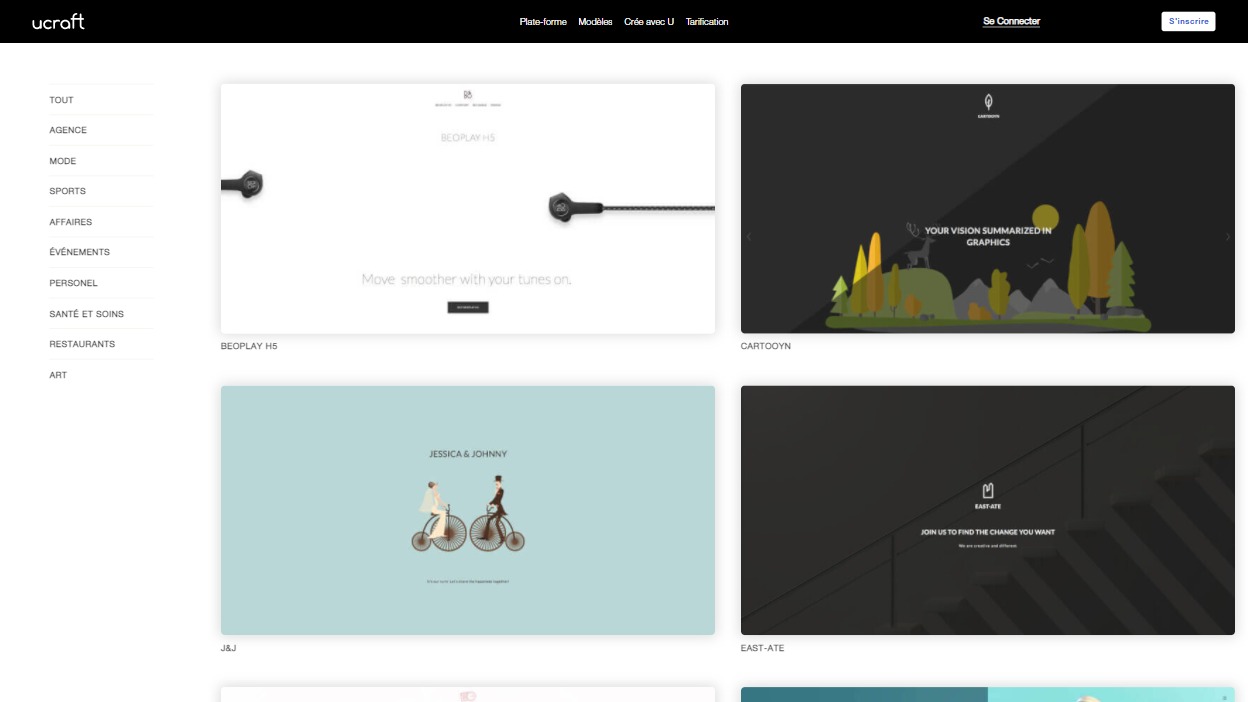Filter templates by Événements

pyautogui.click(x=80, y=252)
